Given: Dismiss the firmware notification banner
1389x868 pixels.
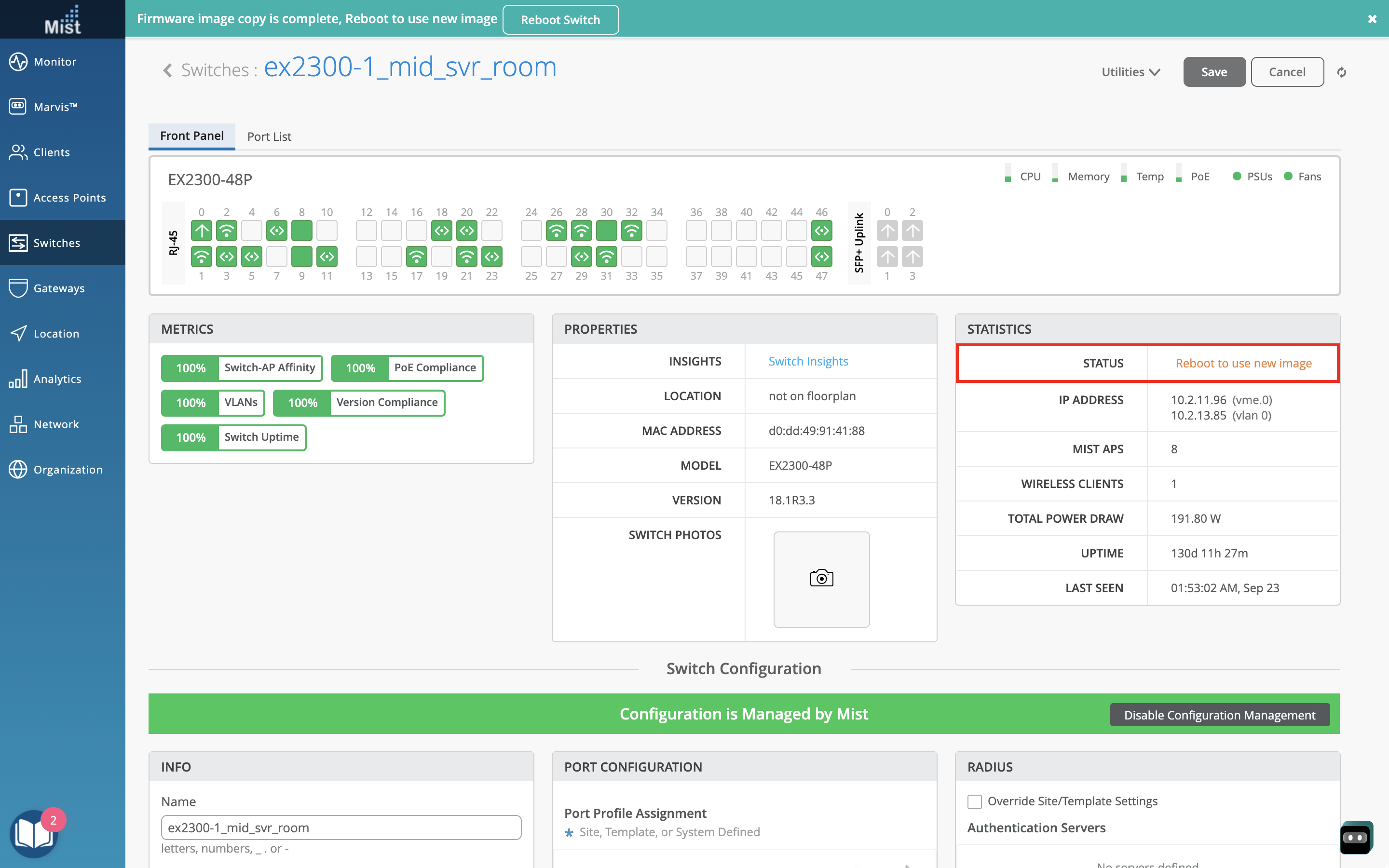Looking at the screenshot, I should pyautogui.click(x=1372, y=19).
